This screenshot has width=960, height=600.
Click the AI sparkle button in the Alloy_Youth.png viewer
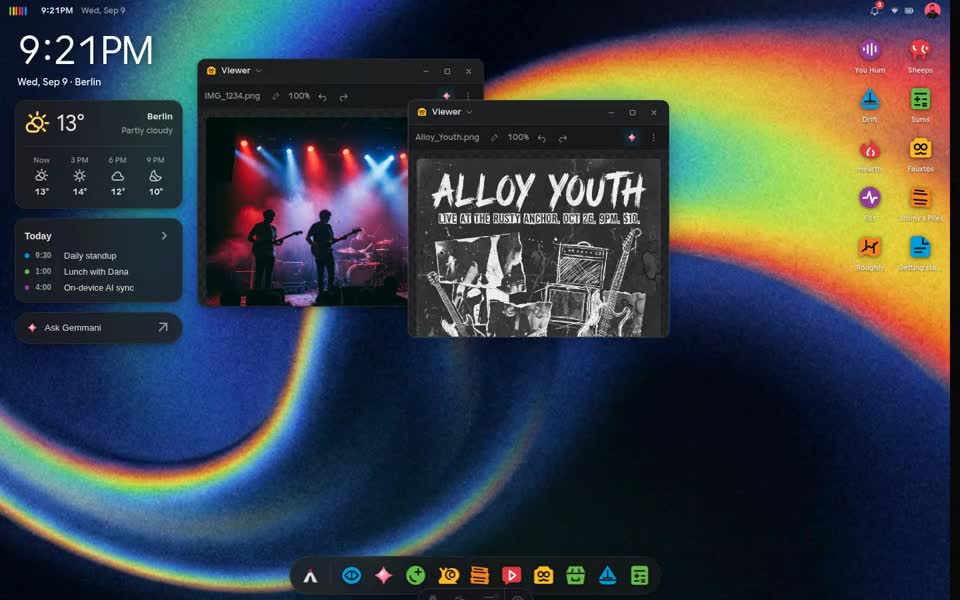tap(632, 138)
